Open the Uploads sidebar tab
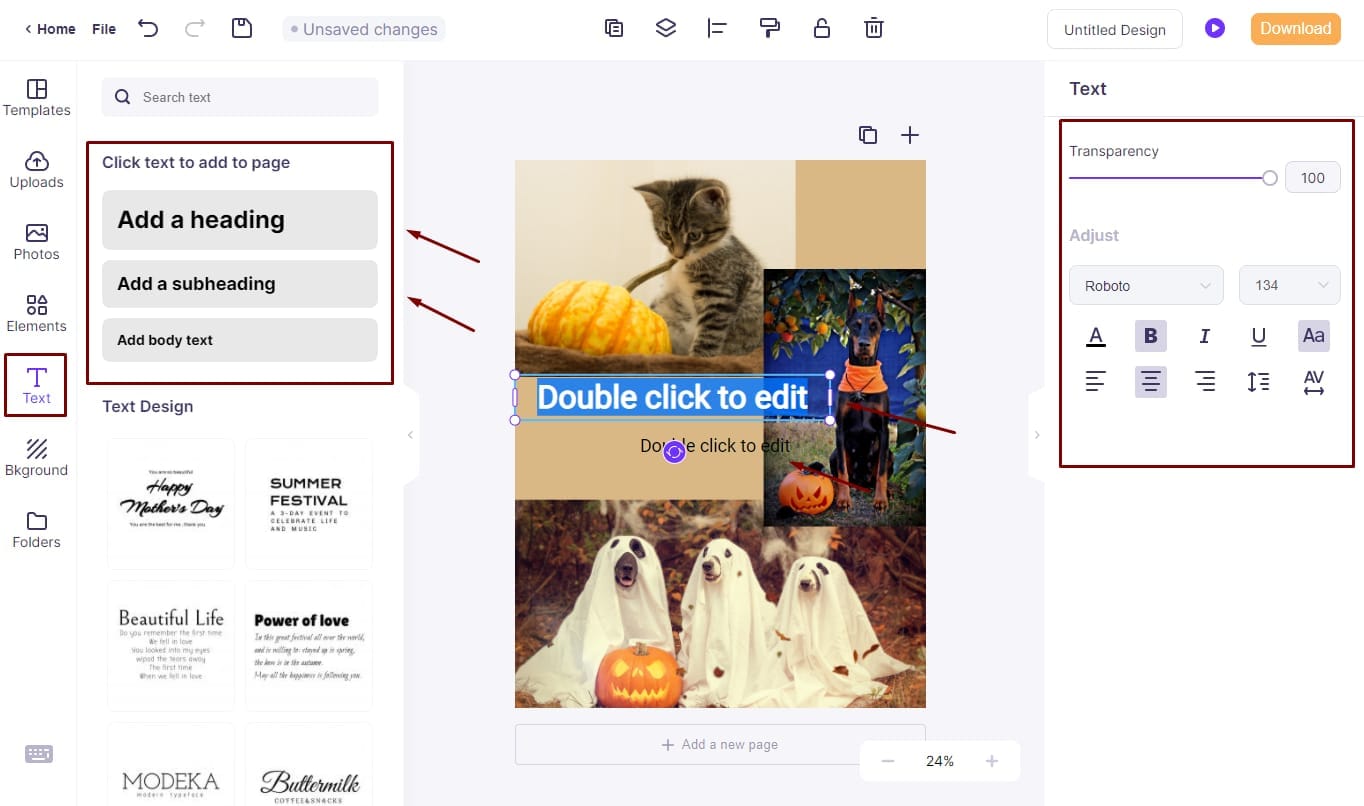Image resolution: width=1364 pixels, height=806 pixels. [37, 170]
